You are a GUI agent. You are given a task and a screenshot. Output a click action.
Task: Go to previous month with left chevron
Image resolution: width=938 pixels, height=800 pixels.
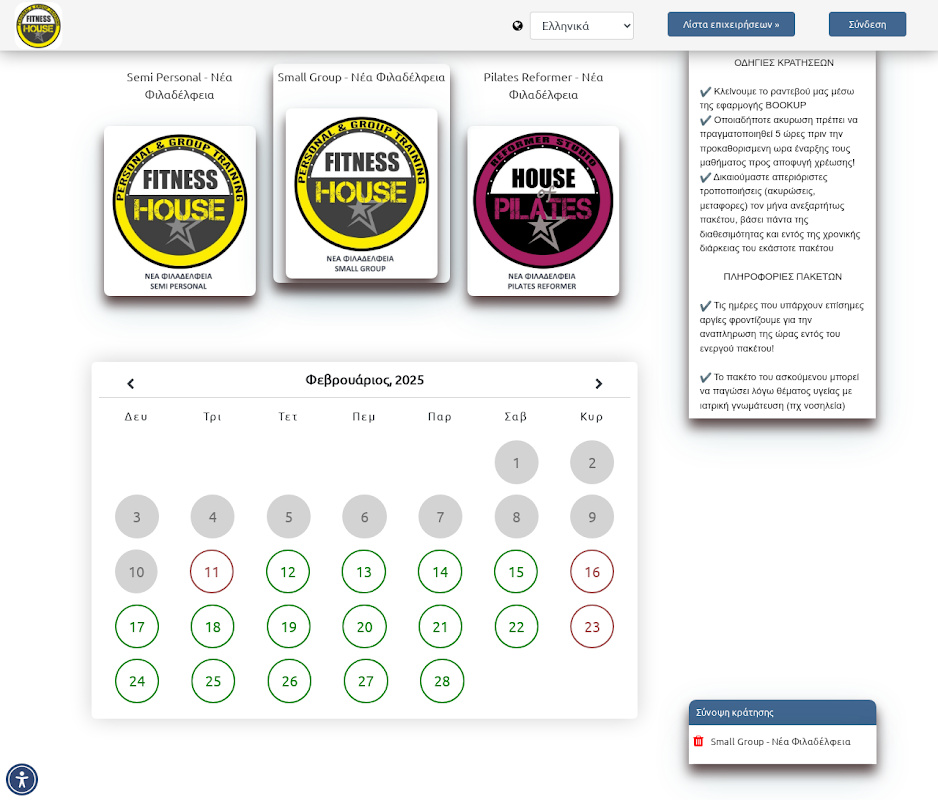[130, 384]
